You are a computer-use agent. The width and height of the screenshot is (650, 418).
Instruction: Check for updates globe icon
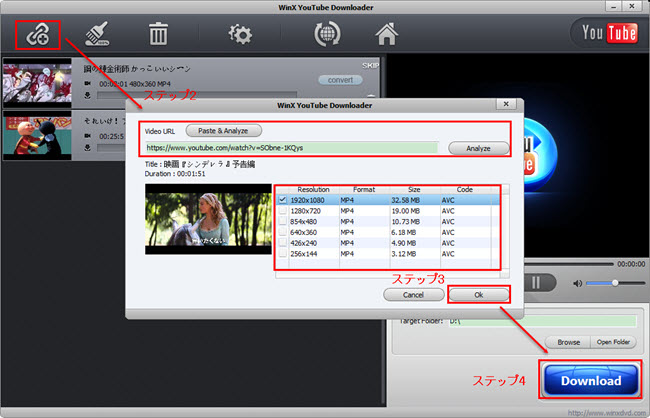[327, 34]
